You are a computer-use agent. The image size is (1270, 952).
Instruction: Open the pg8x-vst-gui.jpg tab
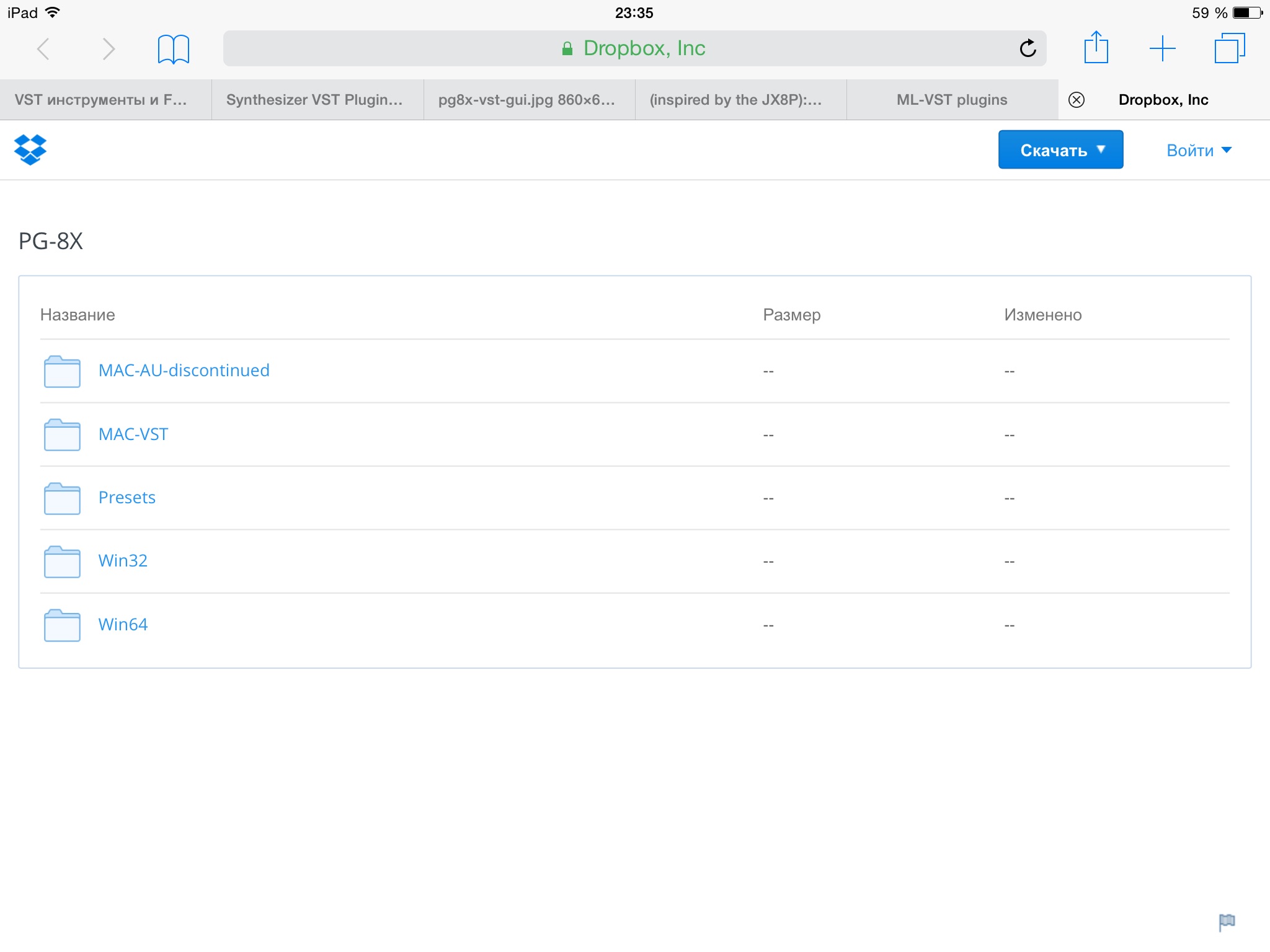coord(526,100)
